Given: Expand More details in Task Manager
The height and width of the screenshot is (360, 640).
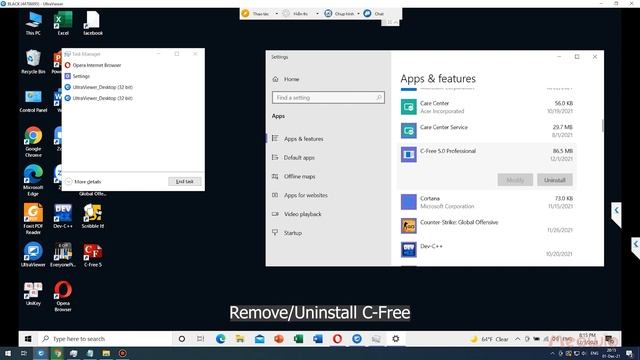Looking at the screenshot, I should pos(84,182).
